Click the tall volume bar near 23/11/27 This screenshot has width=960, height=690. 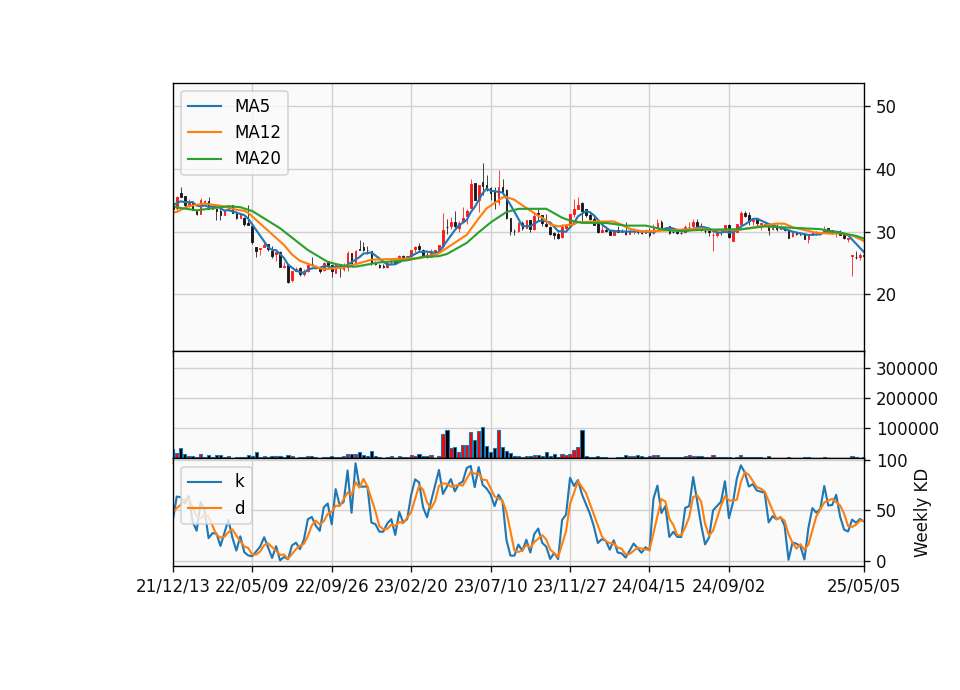583,444
